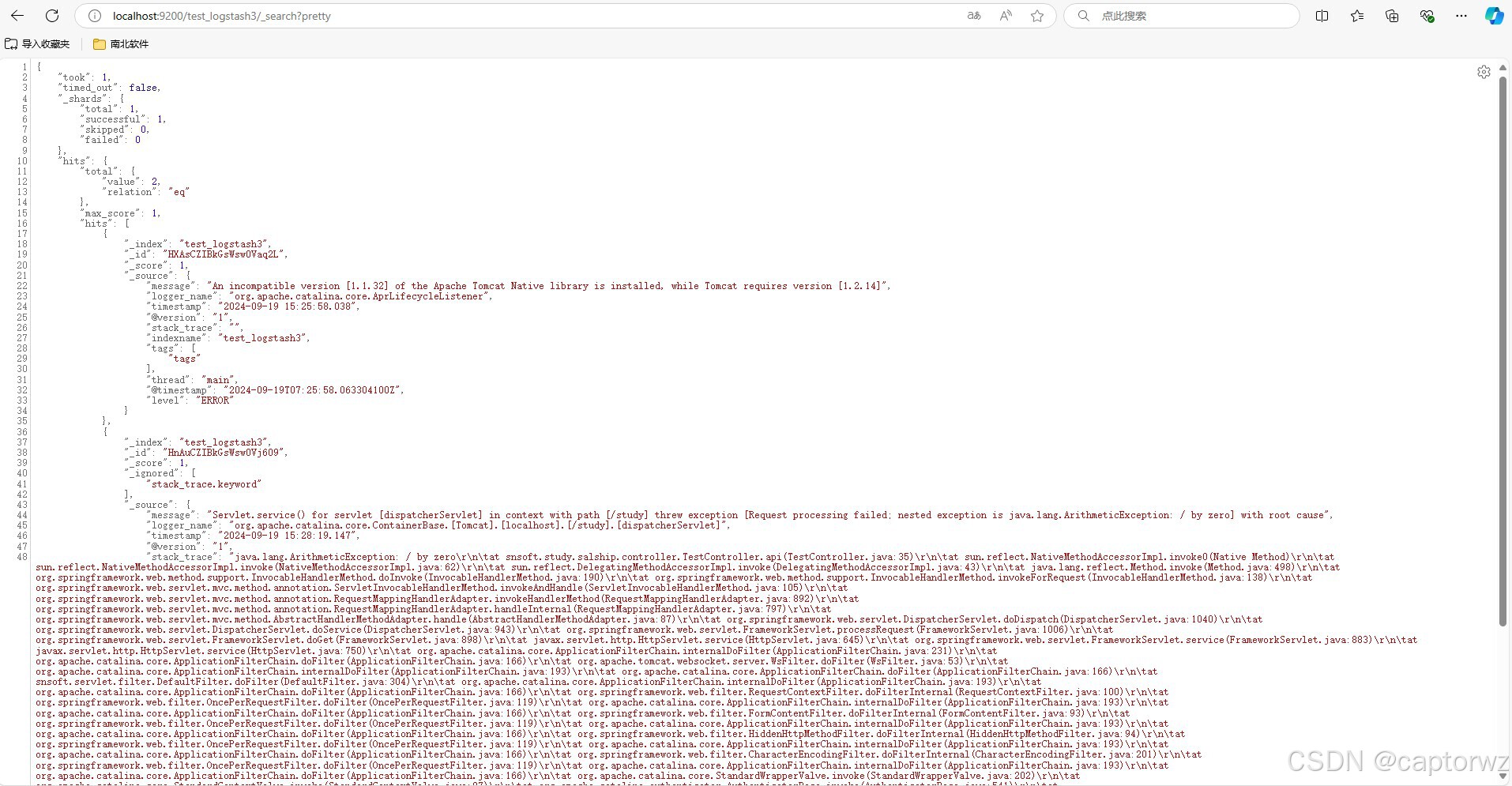Click the "relation": "eq" value
The height and width of the screenshot is (786, 1512).
179,192
